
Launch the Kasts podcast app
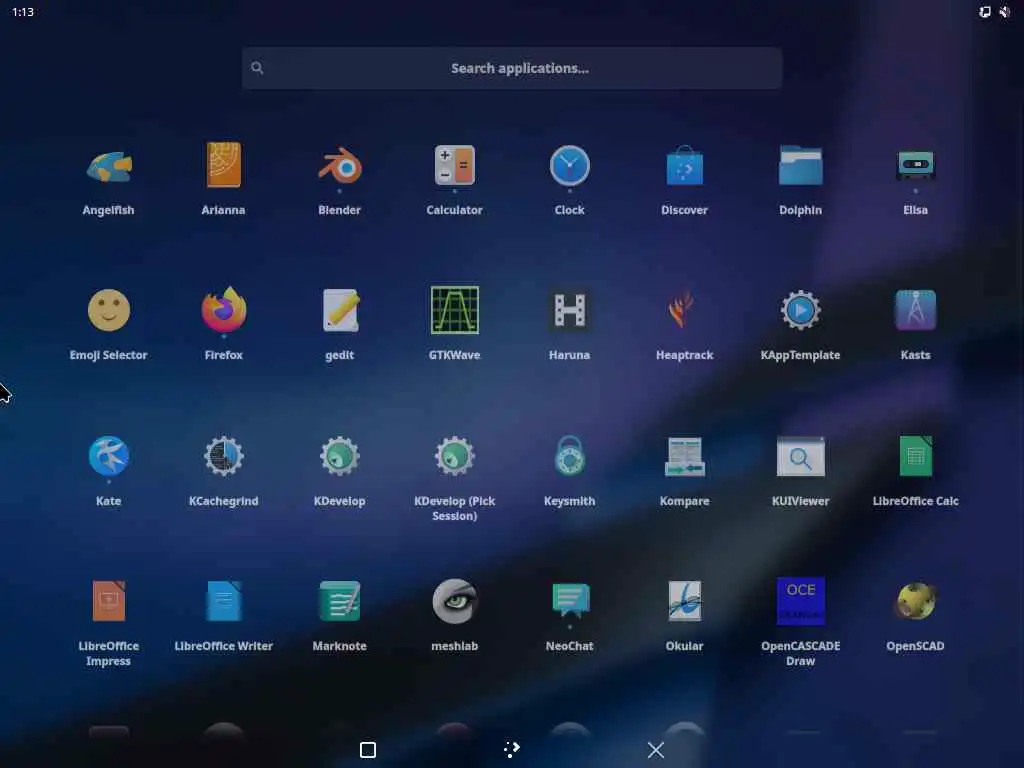click(x=916, y=310)
